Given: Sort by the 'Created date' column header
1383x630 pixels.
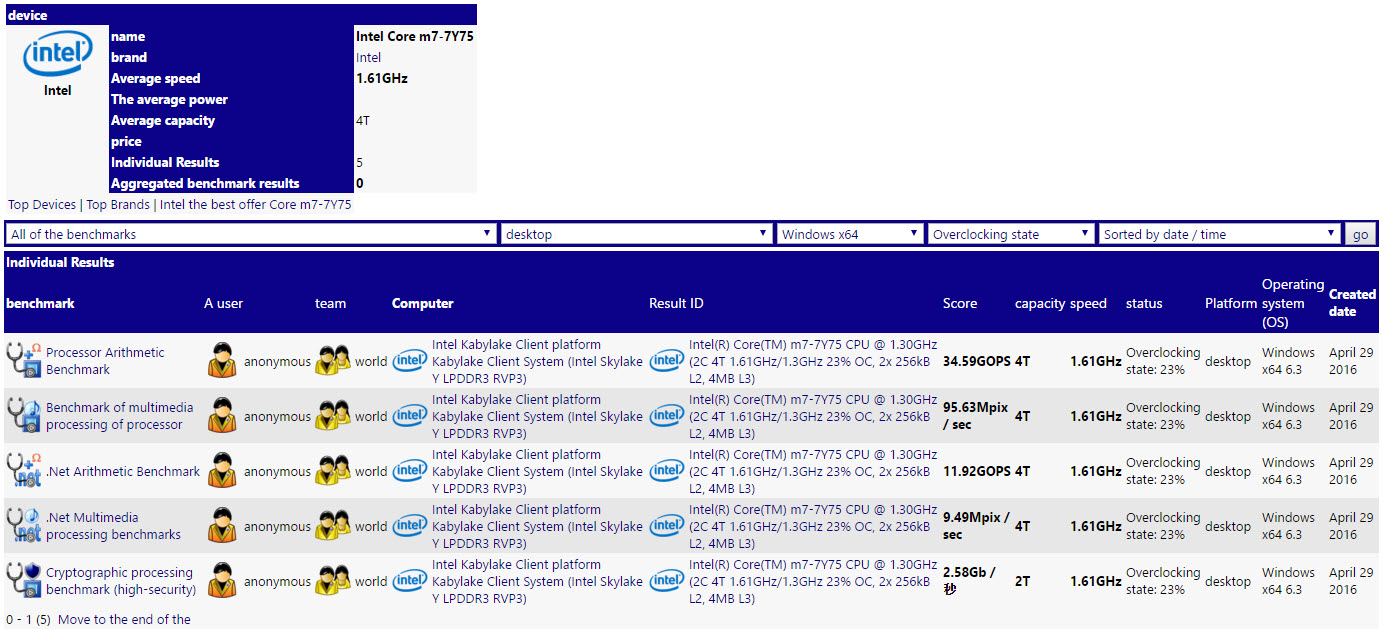Looking at the screenshot, I should tap(1352, 303).
